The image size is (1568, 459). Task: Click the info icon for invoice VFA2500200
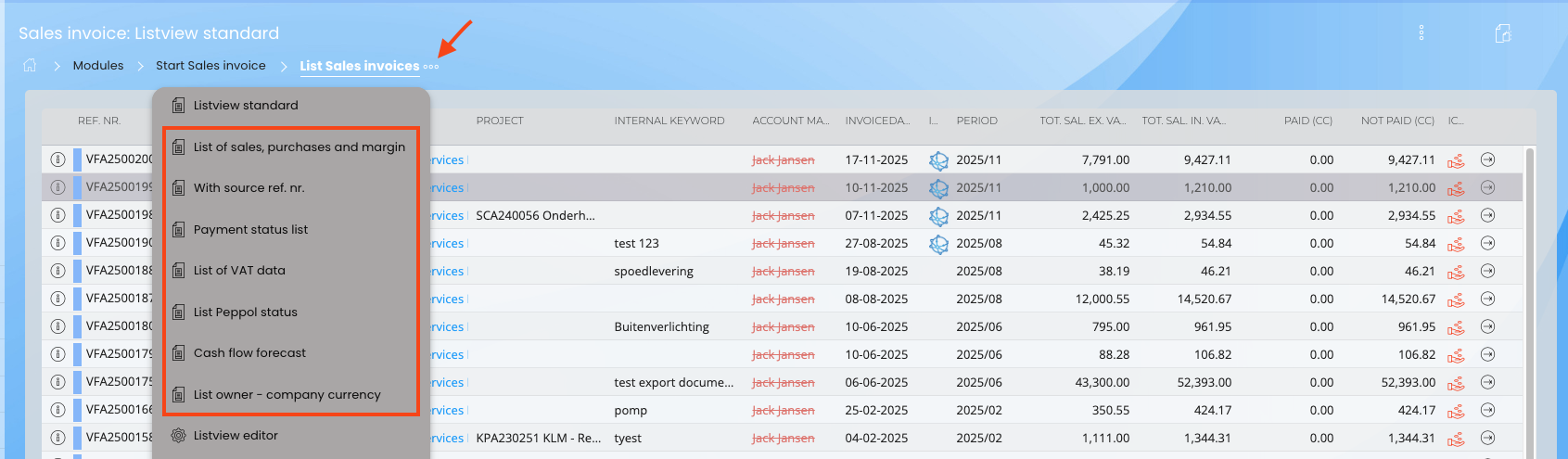pyautogui.click(x=57, y=159)
